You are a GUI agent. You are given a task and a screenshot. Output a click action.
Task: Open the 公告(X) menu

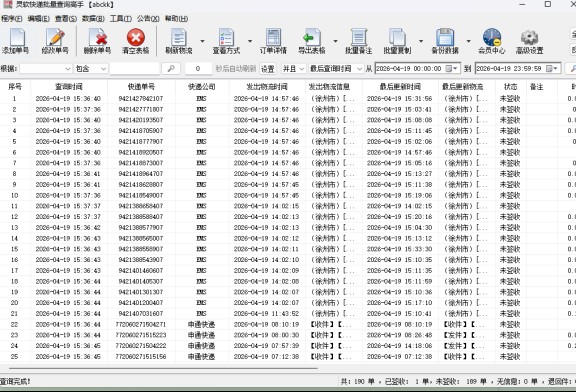pyautogui.click(x=148, y=18)
